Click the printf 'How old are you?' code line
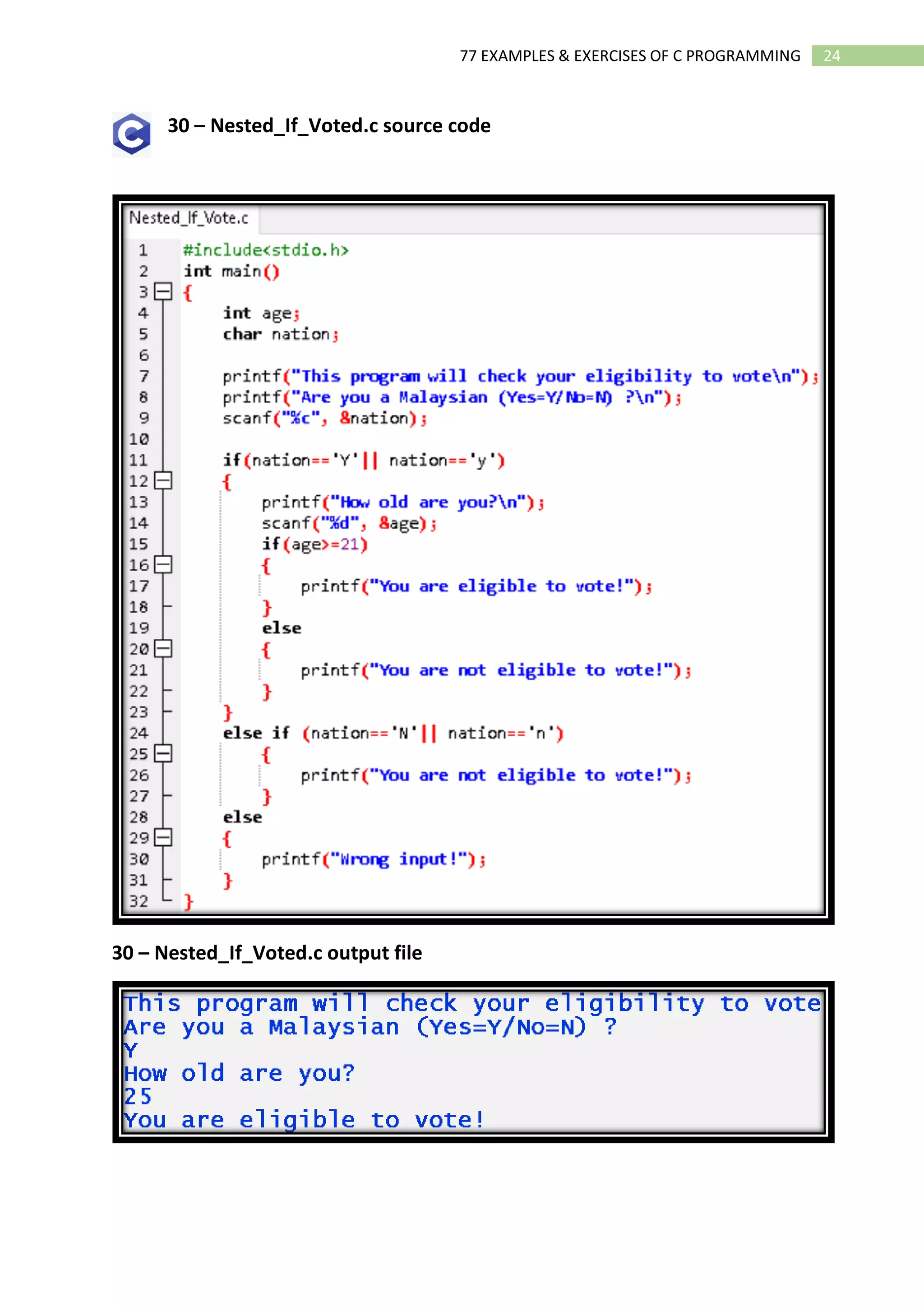924x1306 pixels. pyautogui.click(x=403, y=502)
